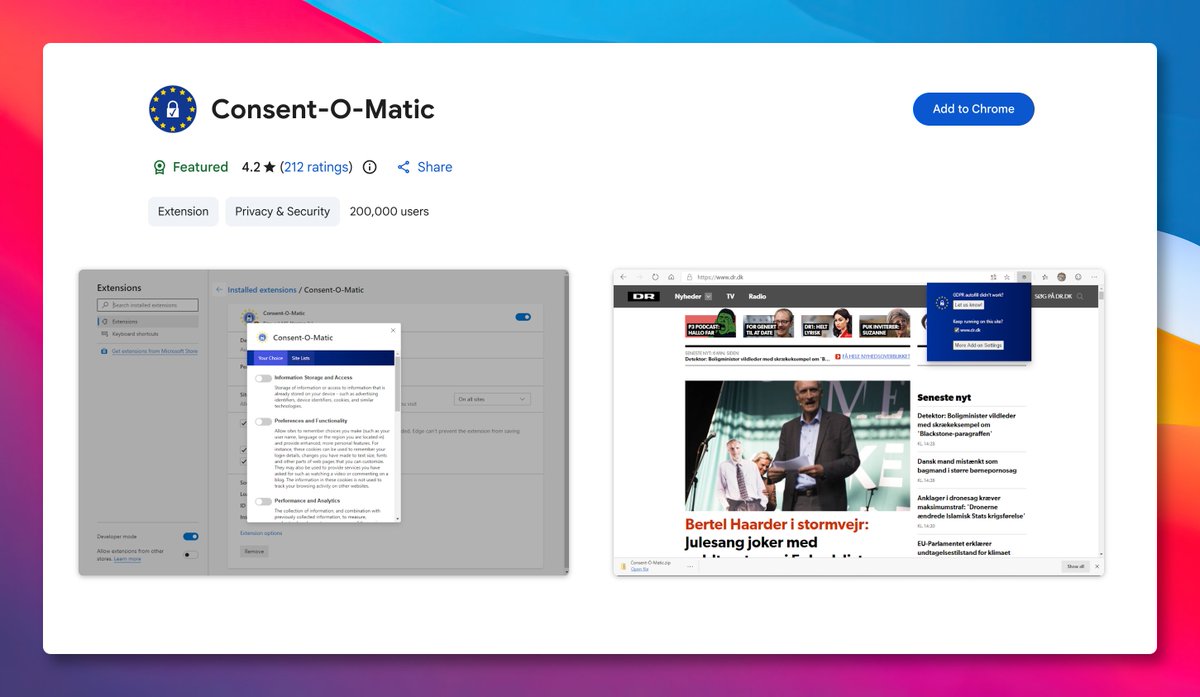The image size is (1200, 697).
Task: Click Consent-O-Matic icon in the options popup header
Action: coord(262,338)
